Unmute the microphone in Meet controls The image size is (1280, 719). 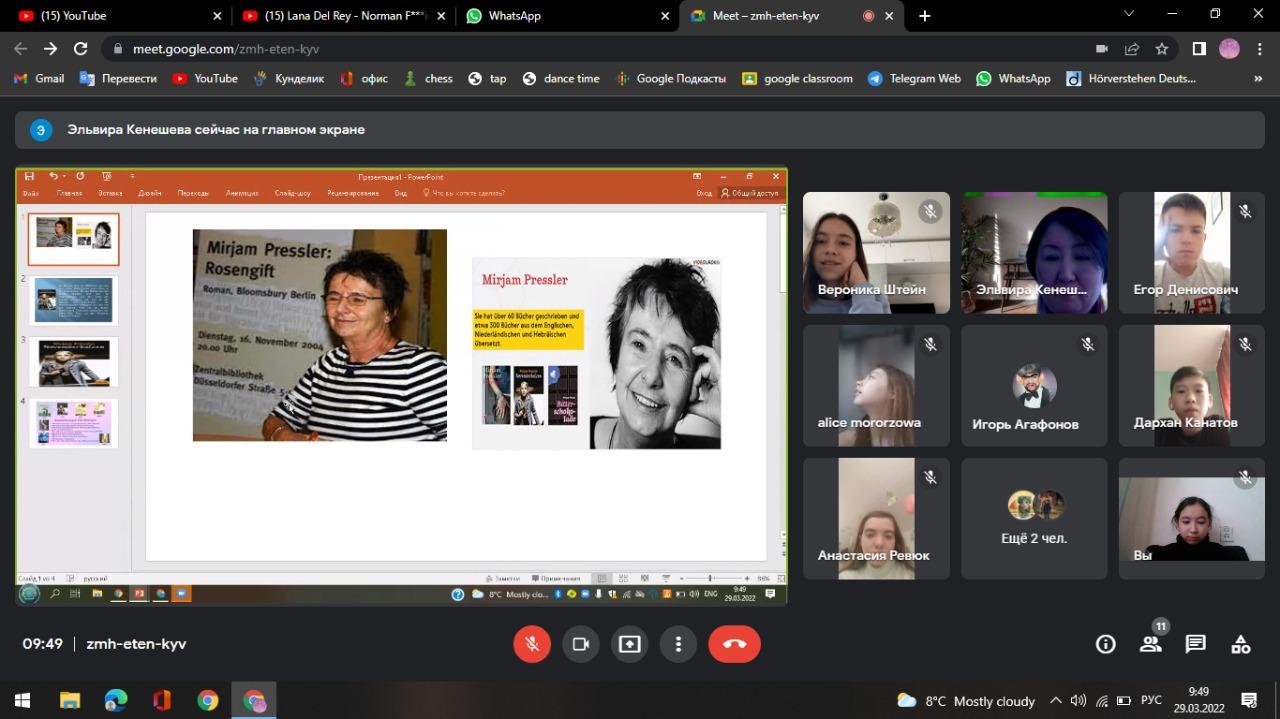coord(532,644)
